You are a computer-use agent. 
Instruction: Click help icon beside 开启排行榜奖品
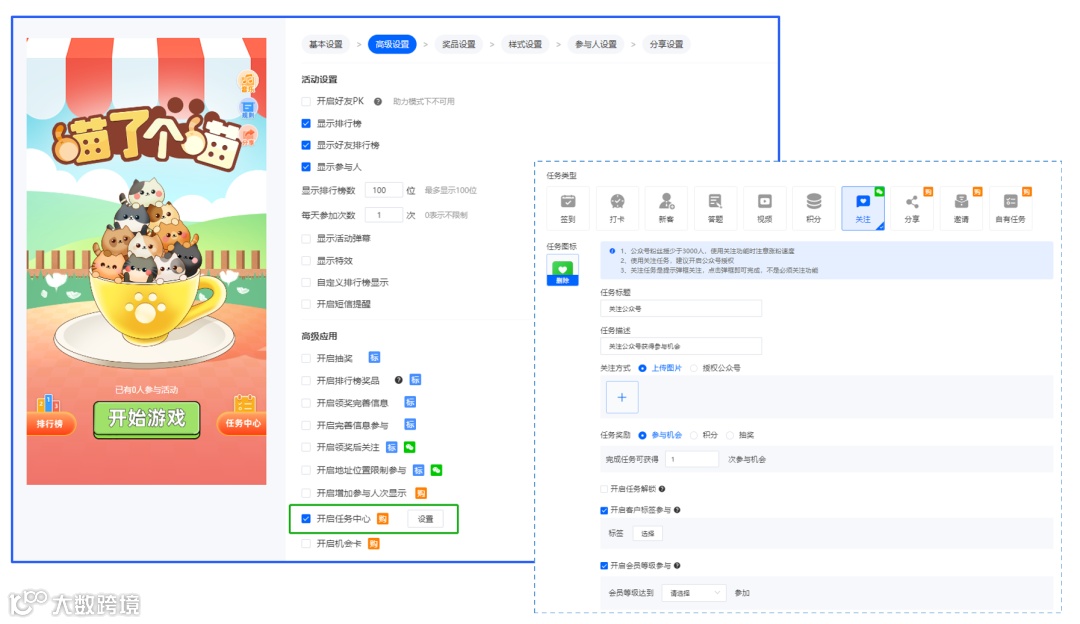[x=398, y=380]
